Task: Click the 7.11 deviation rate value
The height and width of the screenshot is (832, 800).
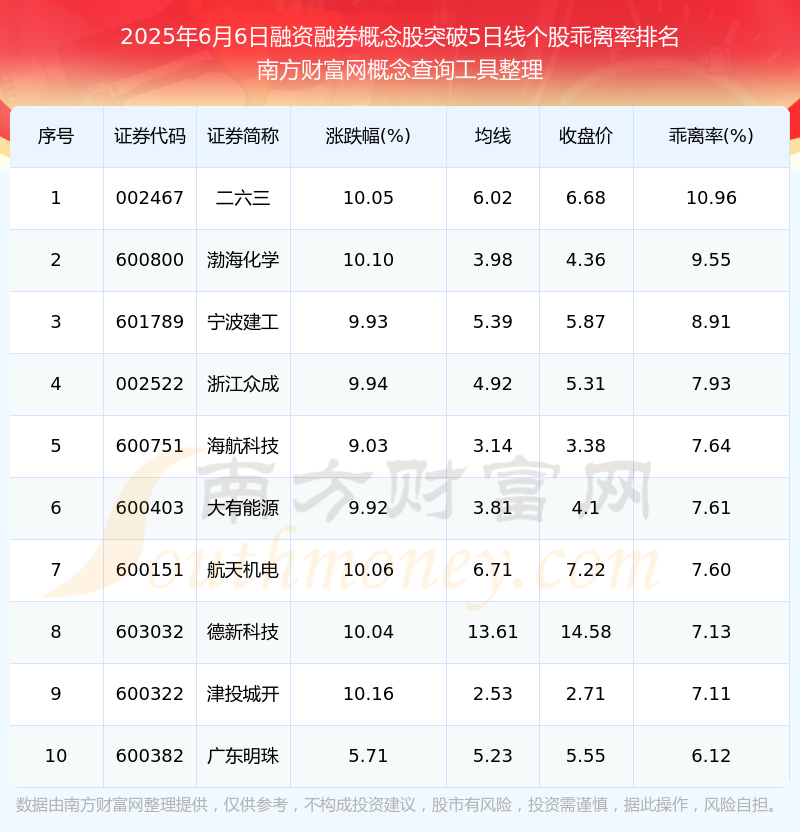Action: click(711, 694)
